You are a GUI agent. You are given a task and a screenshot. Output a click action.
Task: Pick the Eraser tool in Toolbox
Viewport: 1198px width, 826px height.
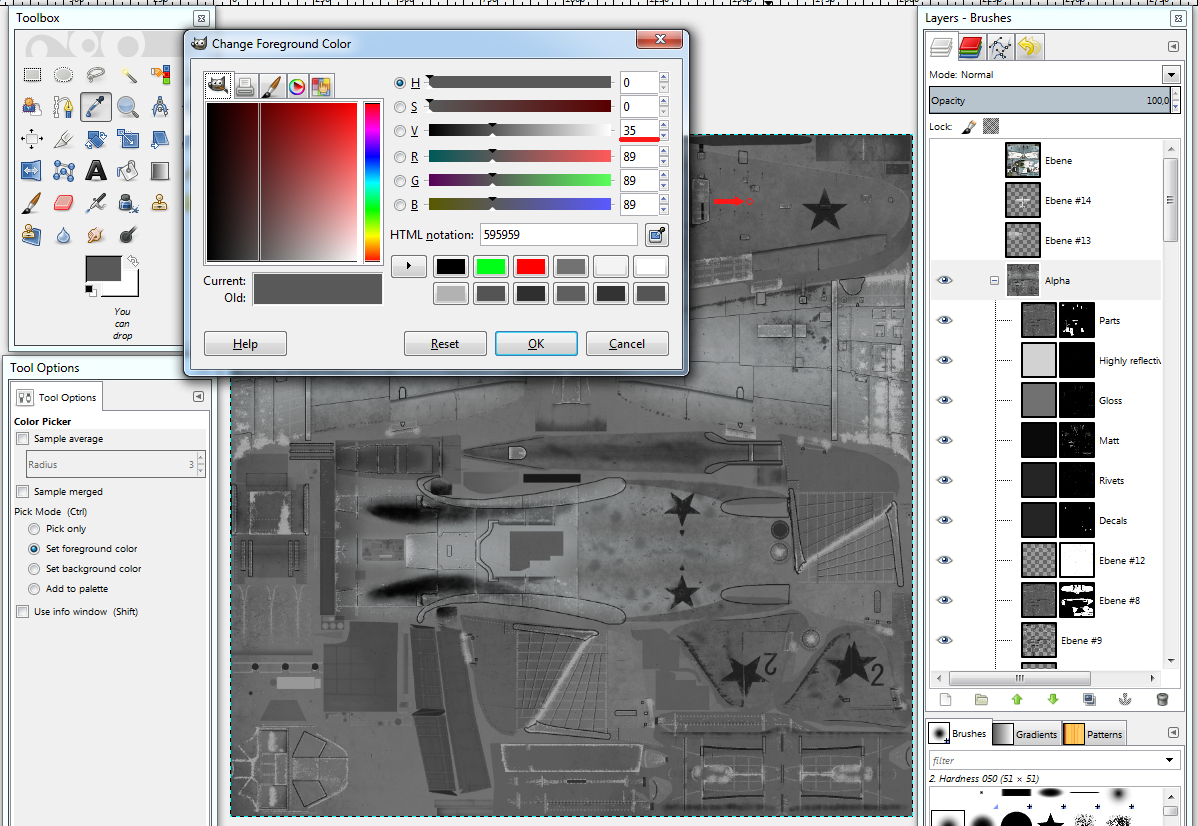63,203
